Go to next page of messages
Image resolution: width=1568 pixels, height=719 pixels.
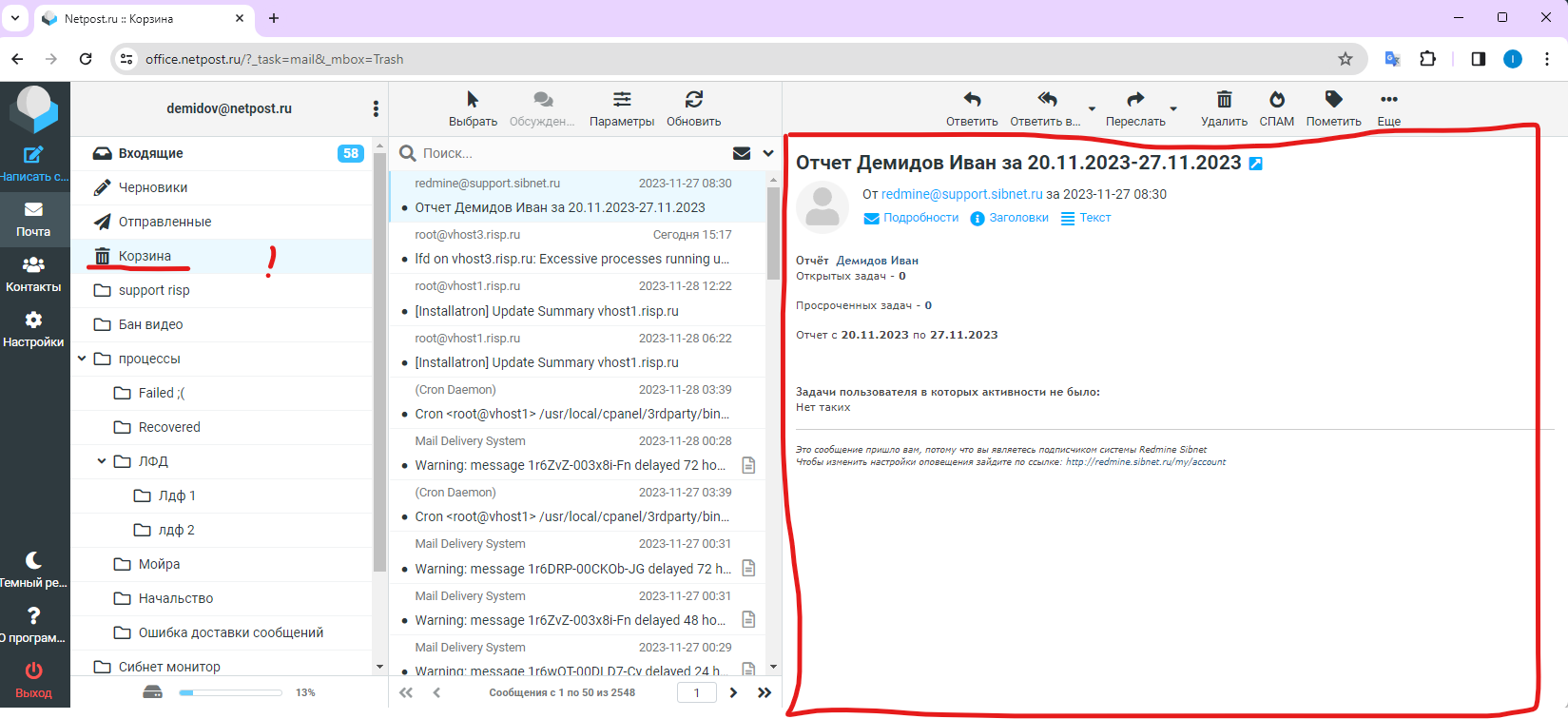point(733,692)
